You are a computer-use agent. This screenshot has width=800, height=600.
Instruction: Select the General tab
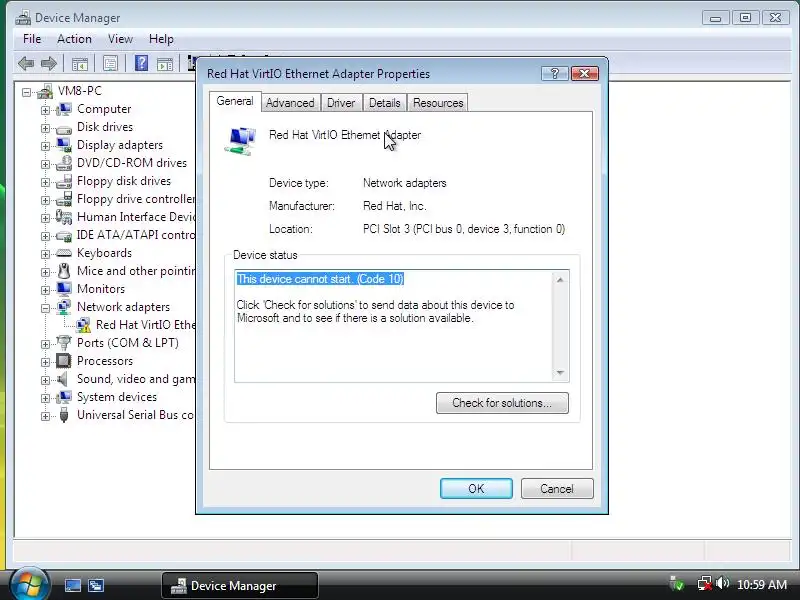235,101
